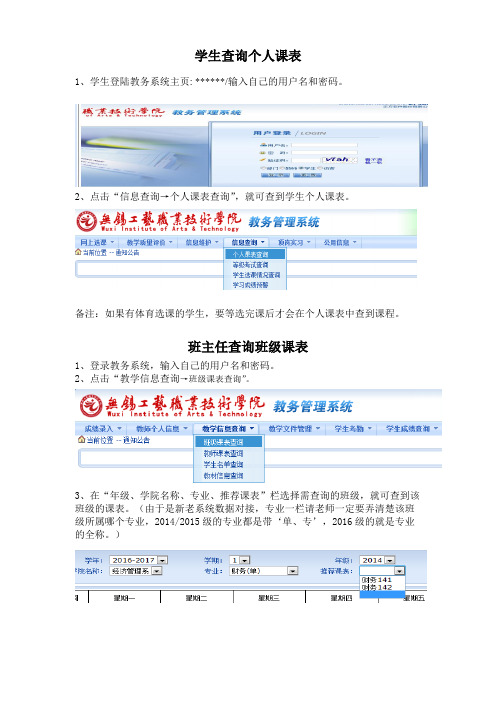Open the 教学文件管理 menu

(294, 428)
